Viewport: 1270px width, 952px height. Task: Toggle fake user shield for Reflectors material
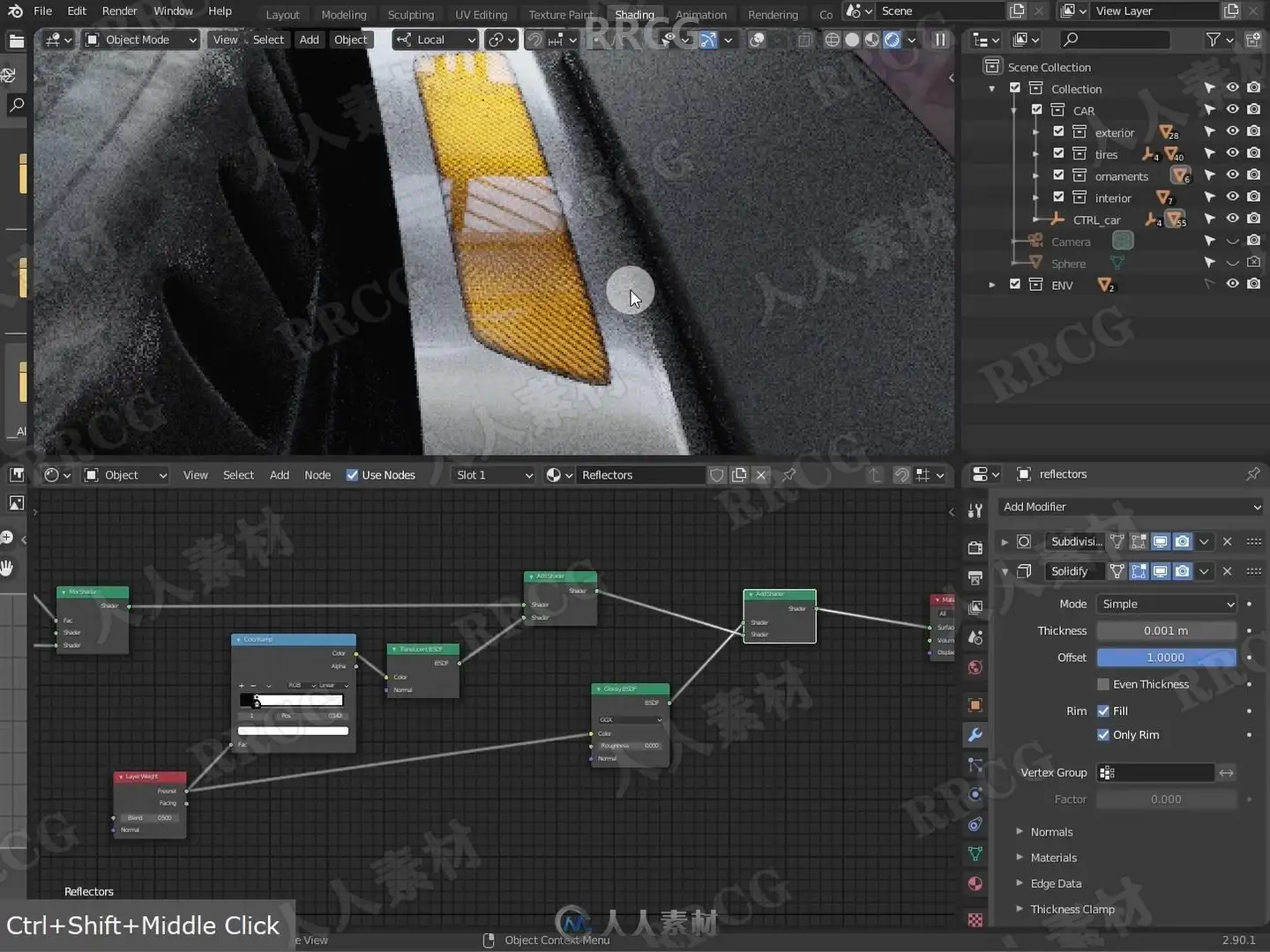[717, 475]
